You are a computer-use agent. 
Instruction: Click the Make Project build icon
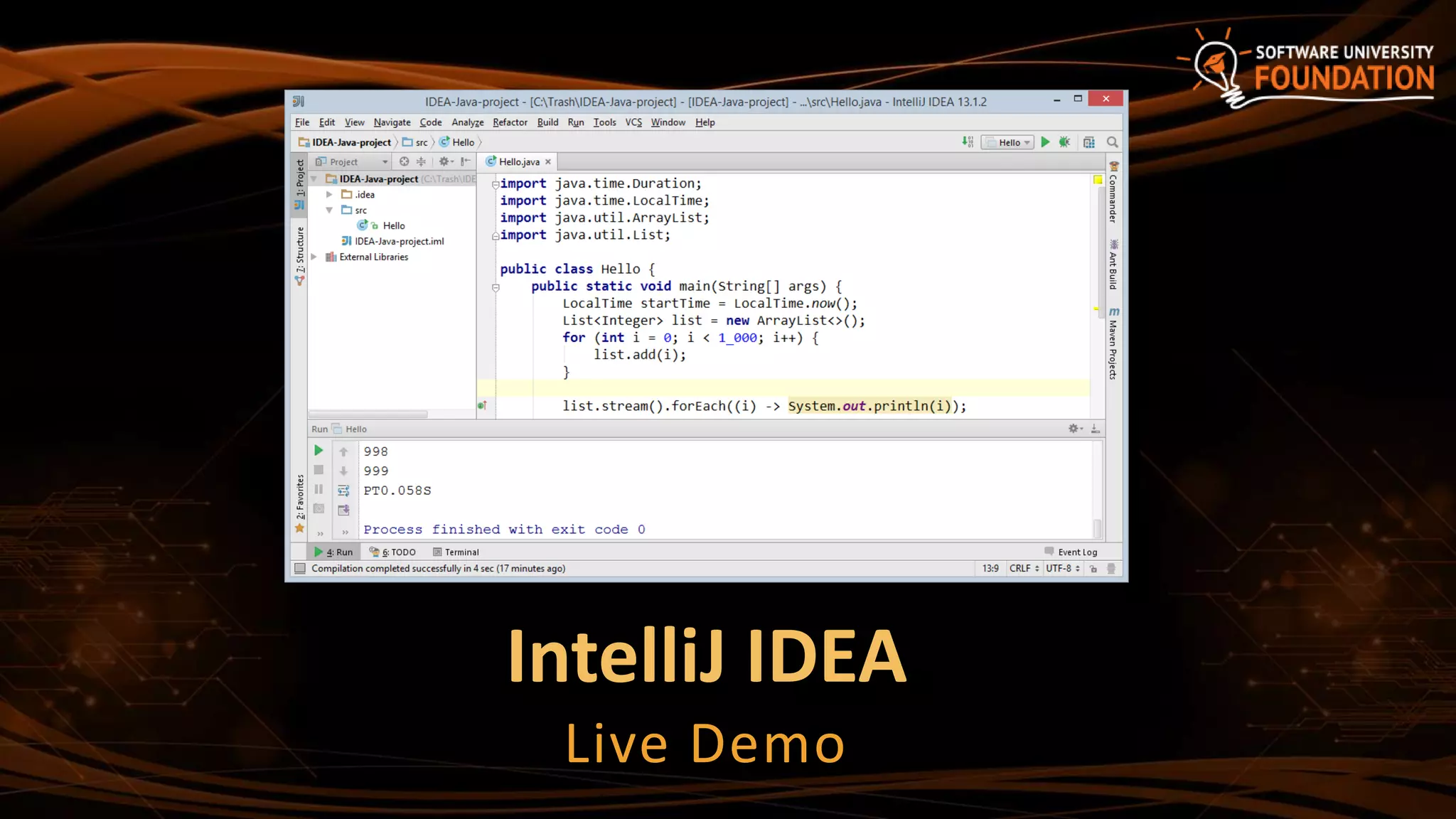968,142
